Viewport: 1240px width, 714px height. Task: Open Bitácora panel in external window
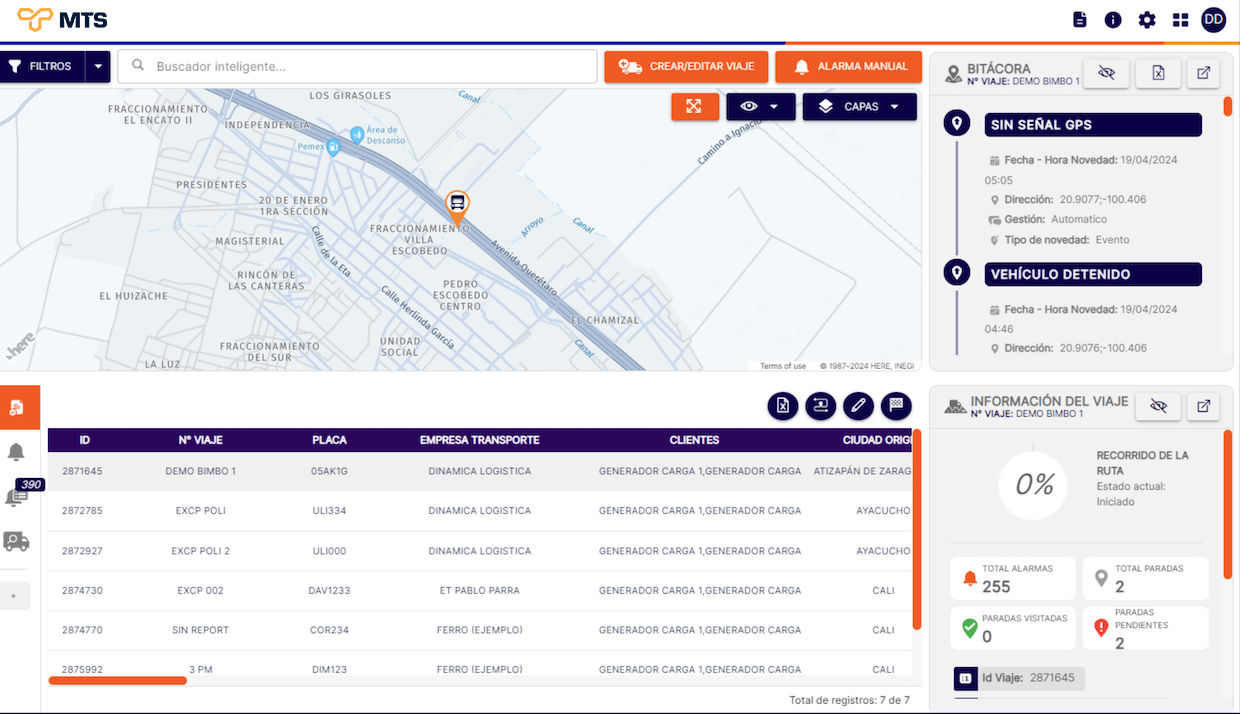[x=1204, y=74]
